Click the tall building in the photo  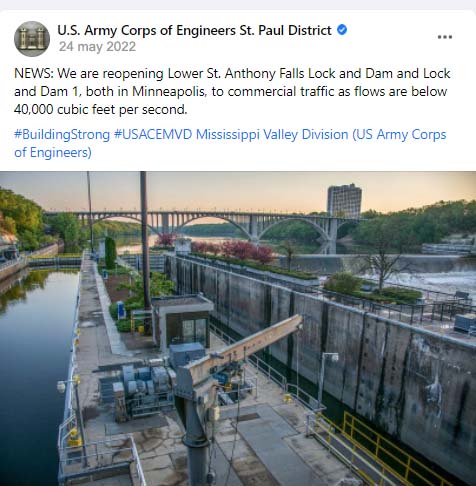(344, 201)
